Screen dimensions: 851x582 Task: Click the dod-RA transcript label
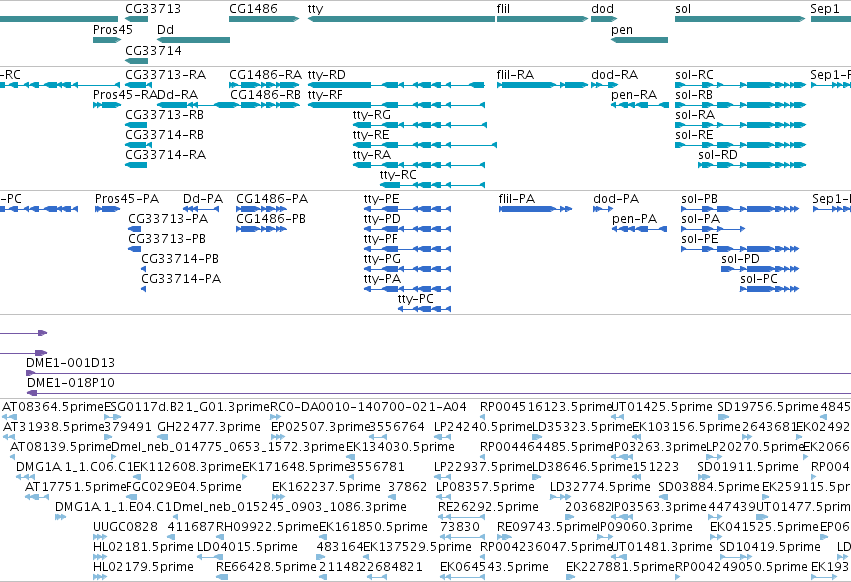614,74
